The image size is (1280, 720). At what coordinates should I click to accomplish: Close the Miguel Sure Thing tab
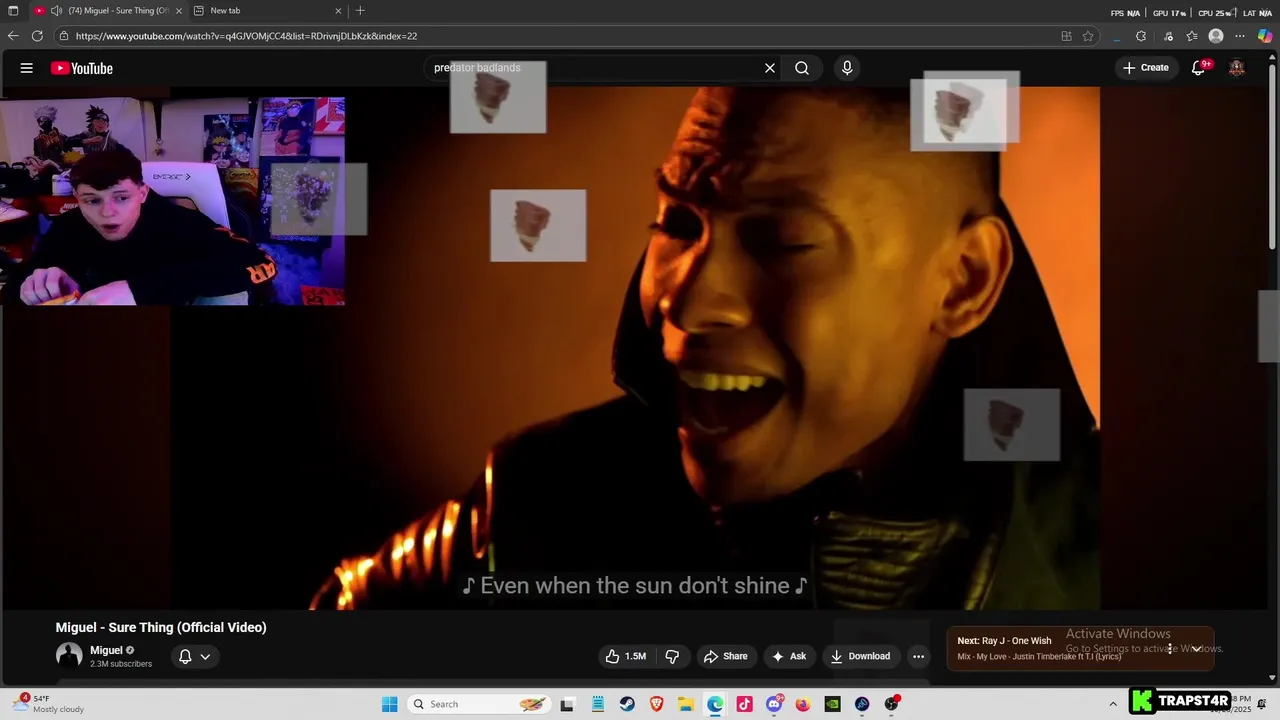coord(179,11)
